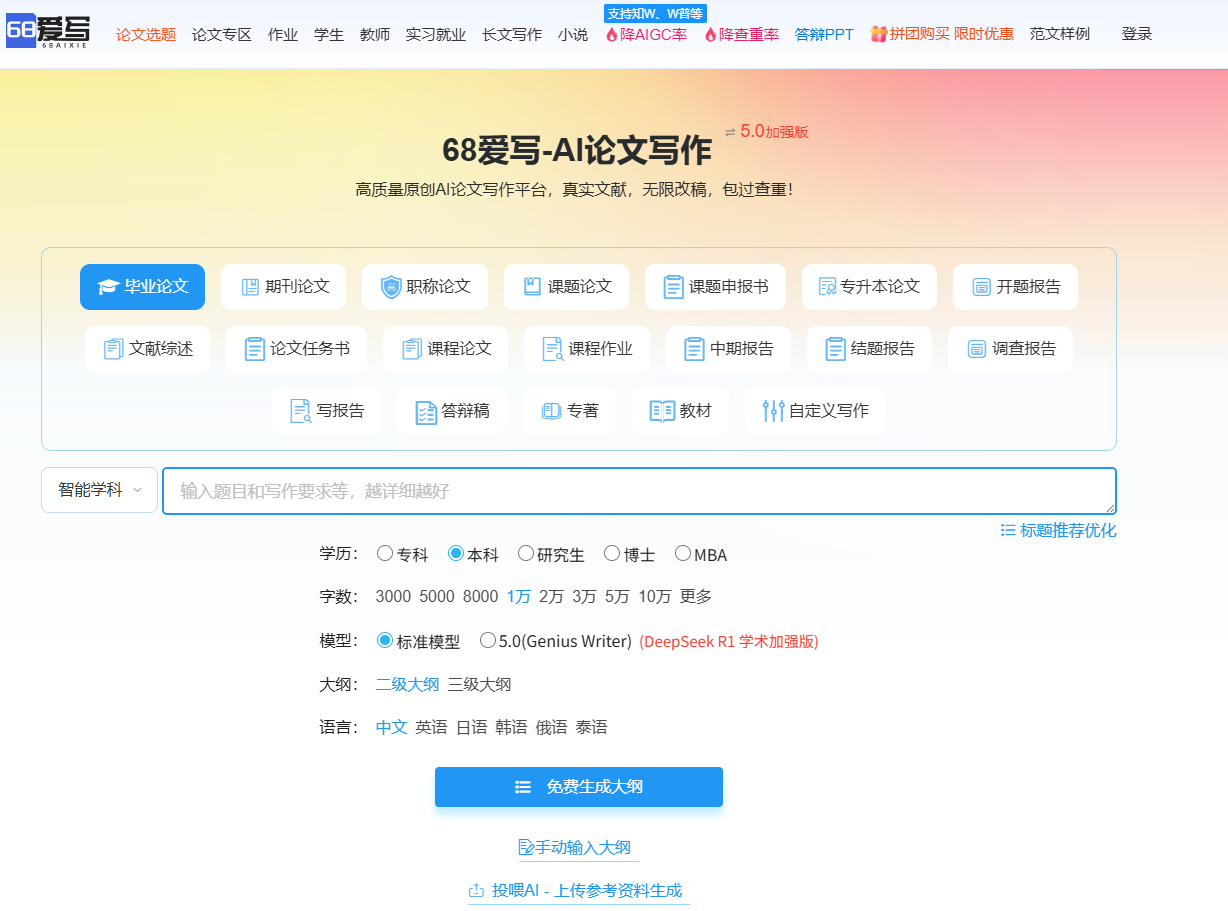Click the 答辩稿 checklist icon

pyautogui.click(x=426, y=411)
